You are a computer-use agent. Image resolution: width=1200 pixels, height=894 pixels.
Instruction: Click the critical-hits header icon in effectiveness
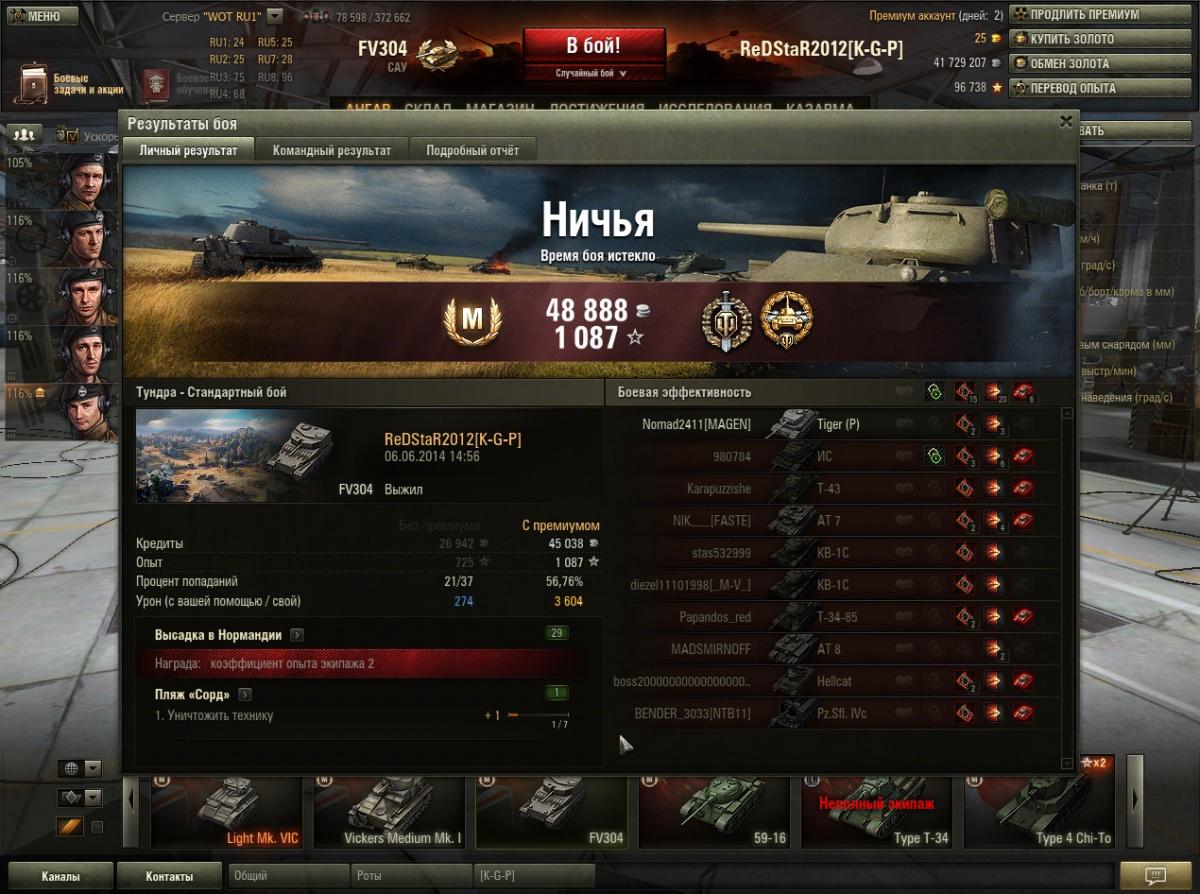tap(964, 392)
